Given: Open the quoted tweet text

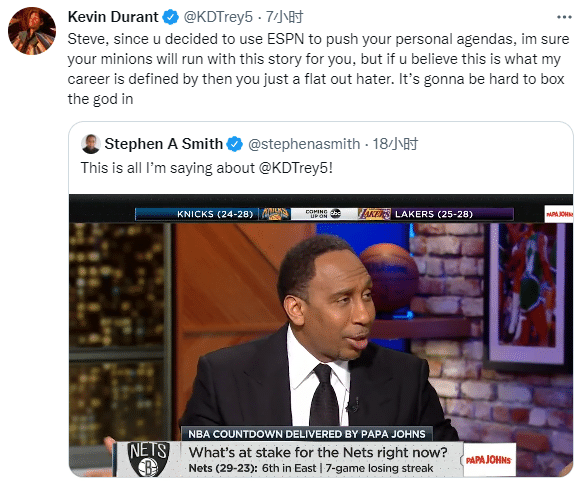Looking at the screenshot, I should (207, 168).
